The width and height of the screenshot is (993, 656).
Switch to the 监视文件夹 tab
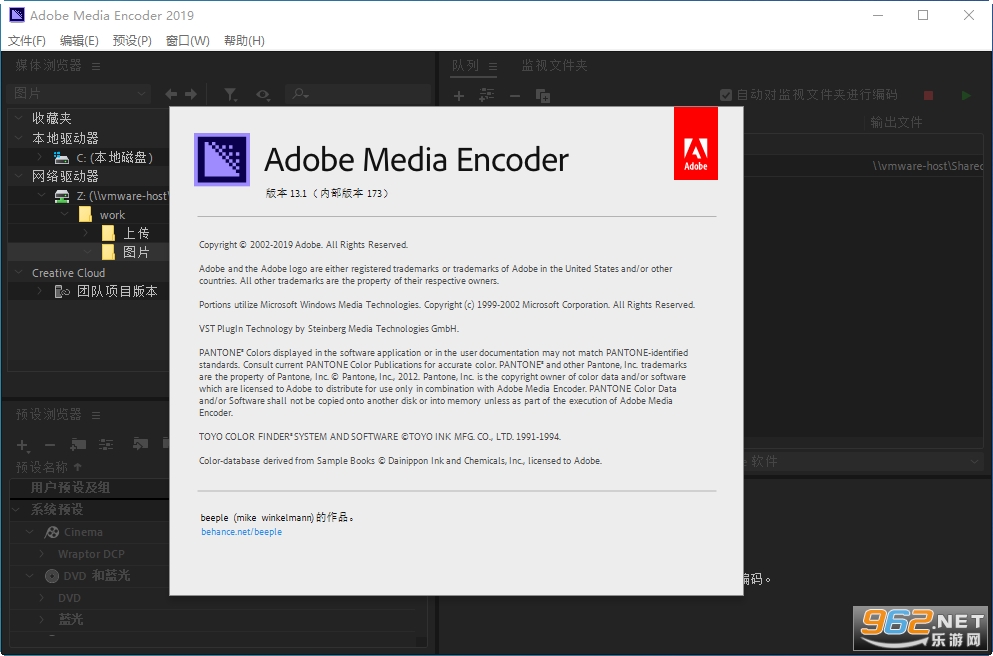pos(555,65)
